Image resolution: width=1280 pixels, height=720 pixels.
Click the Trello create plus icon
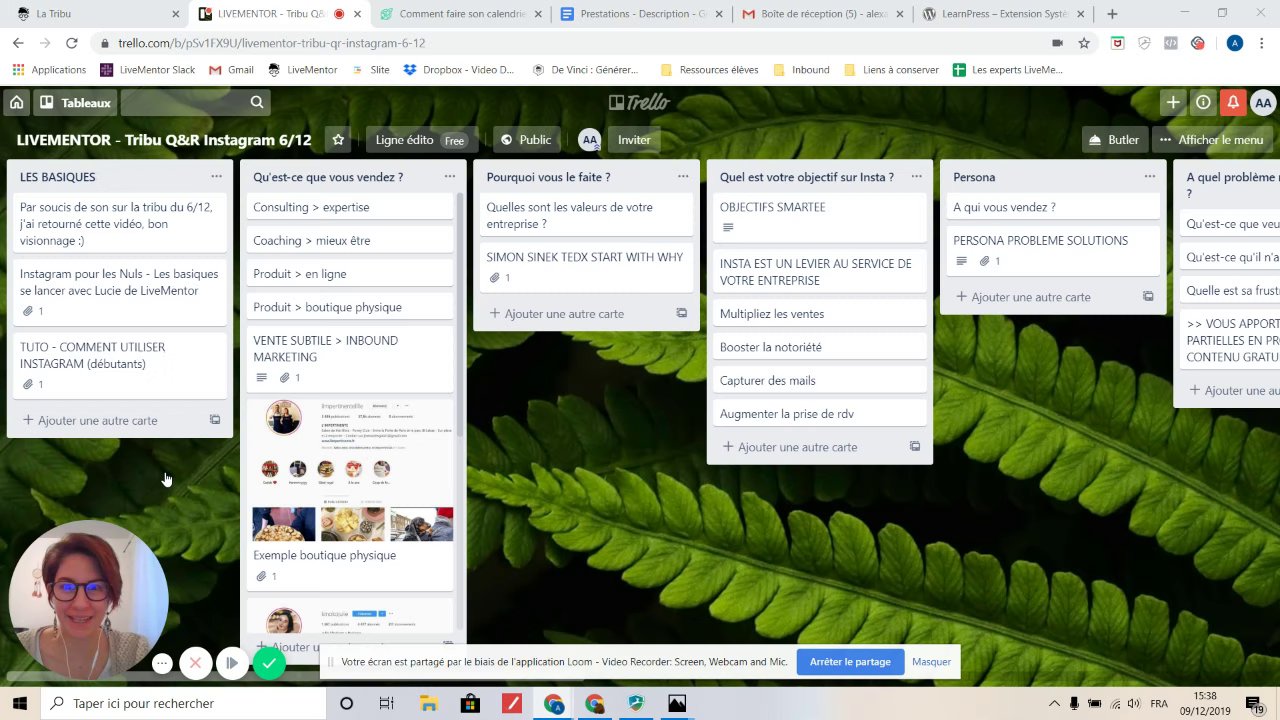[1173, 102]
